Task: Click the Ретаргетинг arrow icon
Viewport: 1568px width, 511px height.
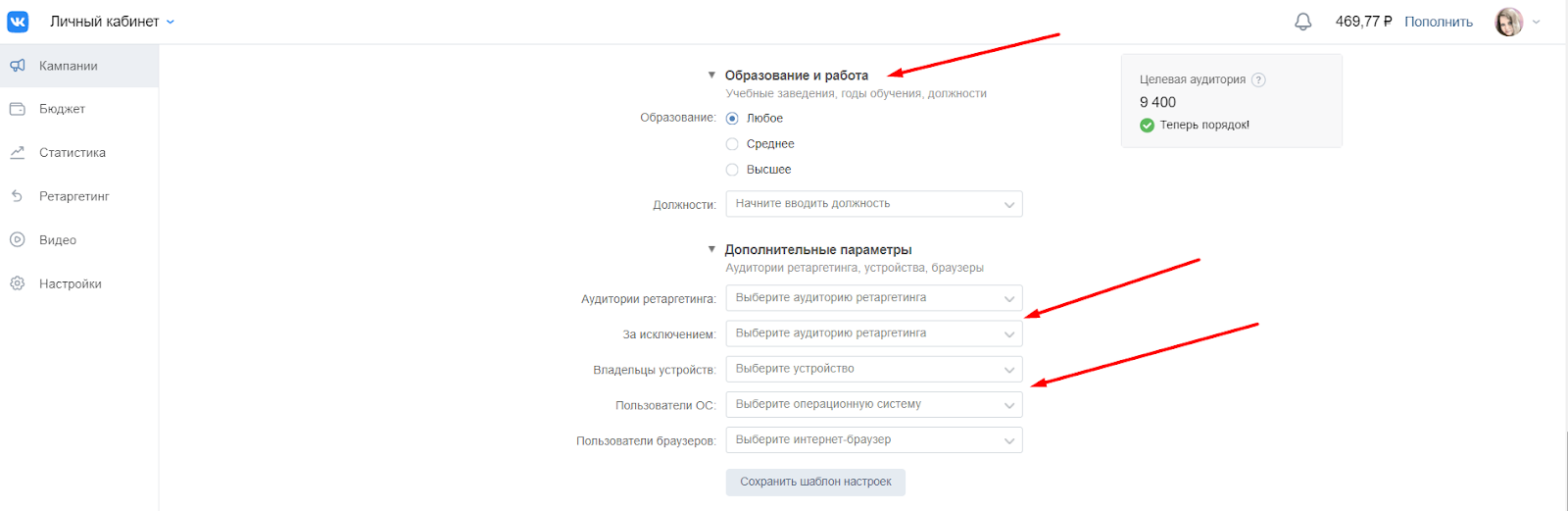Action: click(18, 196)
